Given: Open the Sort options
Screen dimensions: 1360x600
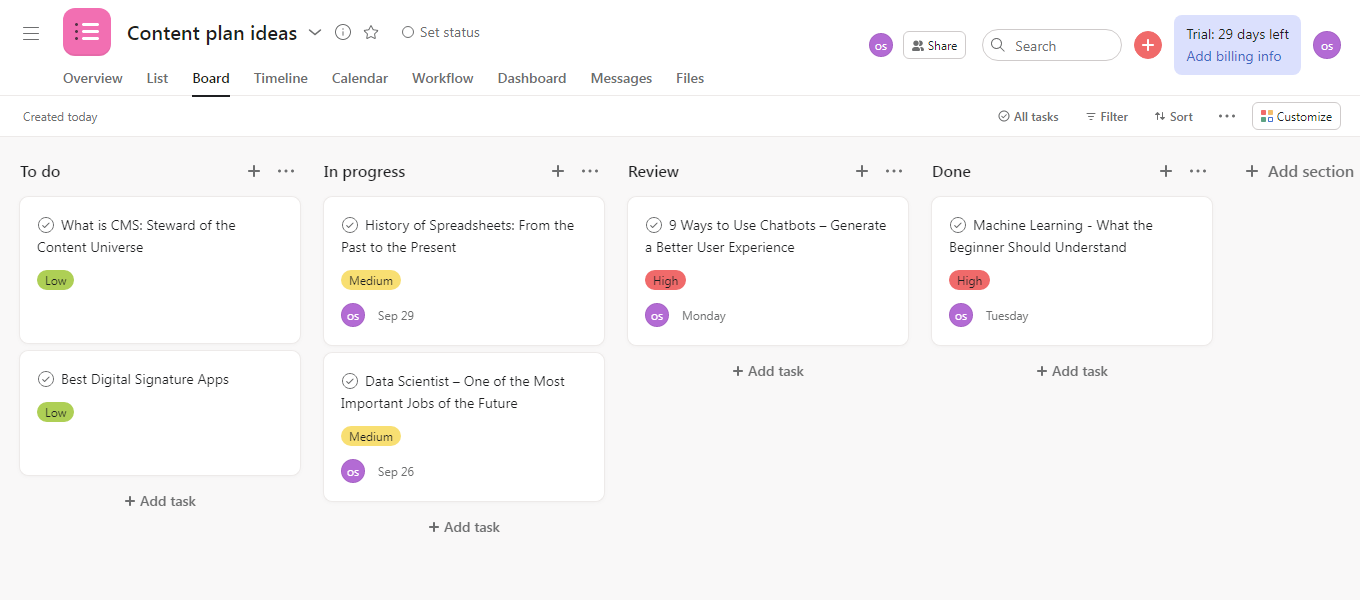Looking at the screenshot, I should tap(1172, 116).
